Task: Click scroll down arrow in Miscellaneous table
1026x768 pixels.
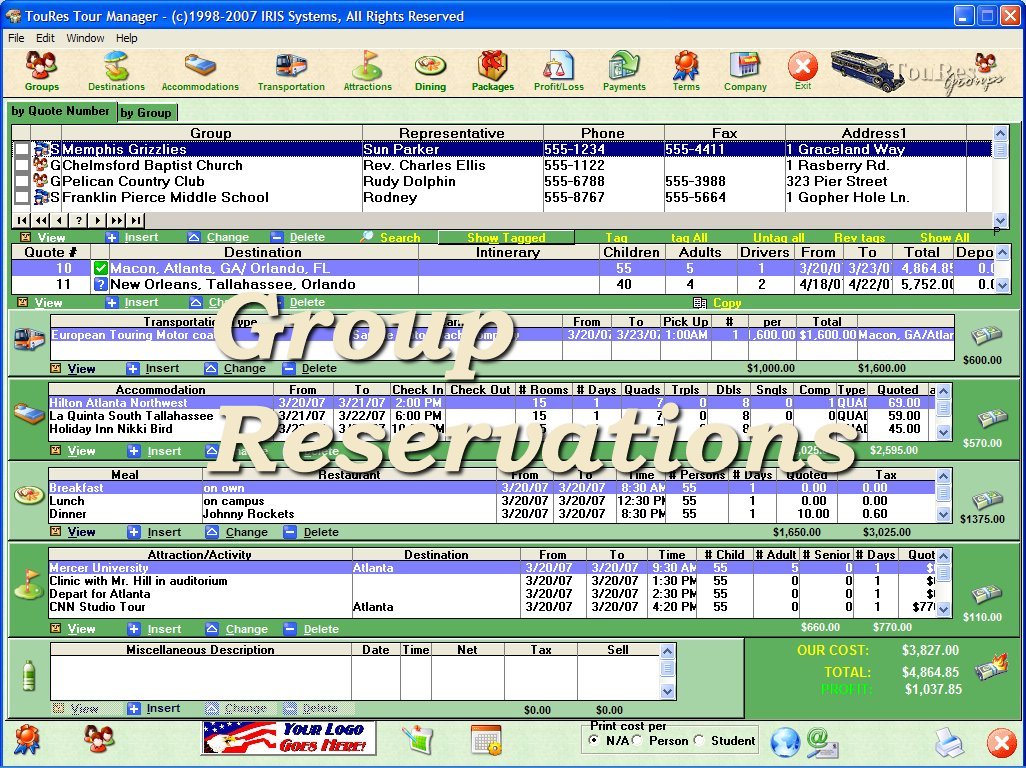Action: tap(667, 691)
